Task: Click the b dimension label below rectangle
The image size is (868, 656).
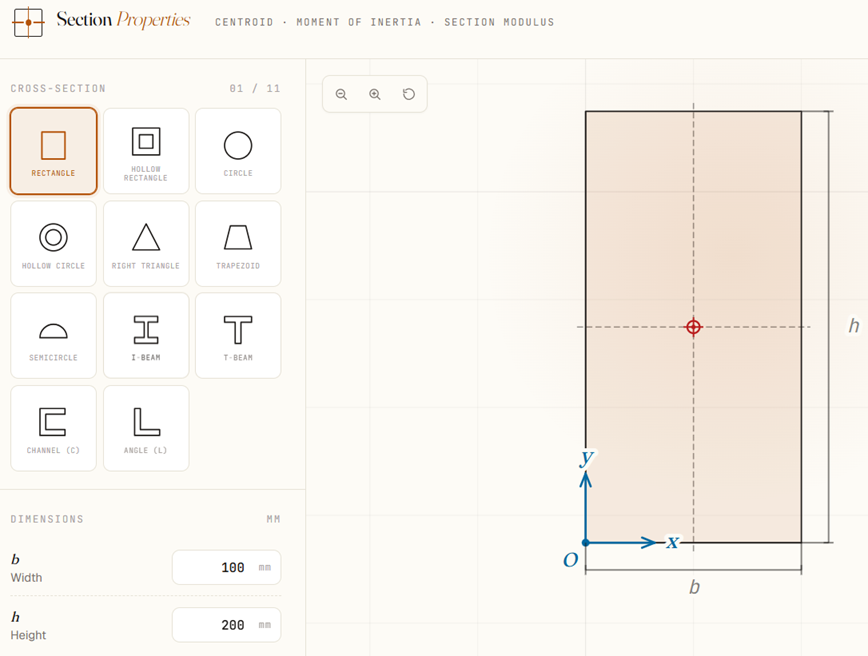Action: [x=694, y=587]
